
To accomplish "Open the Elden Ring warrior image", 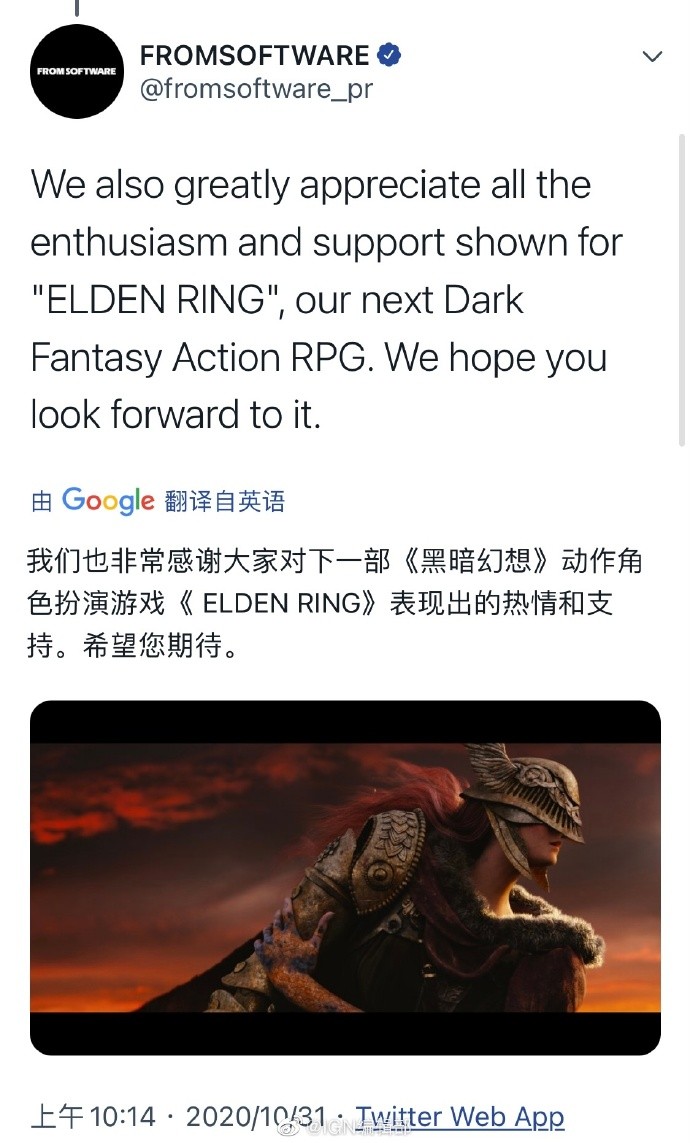I will [x=345, y=878].
